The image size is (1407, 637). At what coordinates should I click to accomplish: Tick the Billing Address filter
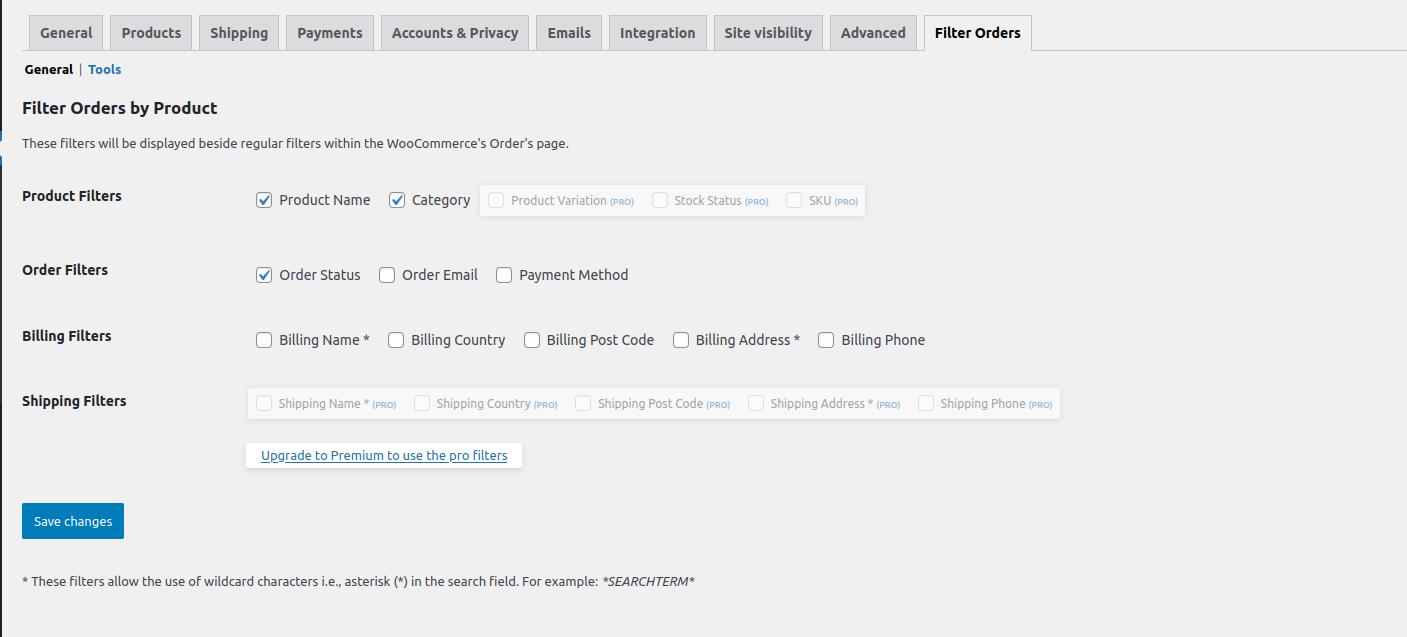click(x=681, y=340)
